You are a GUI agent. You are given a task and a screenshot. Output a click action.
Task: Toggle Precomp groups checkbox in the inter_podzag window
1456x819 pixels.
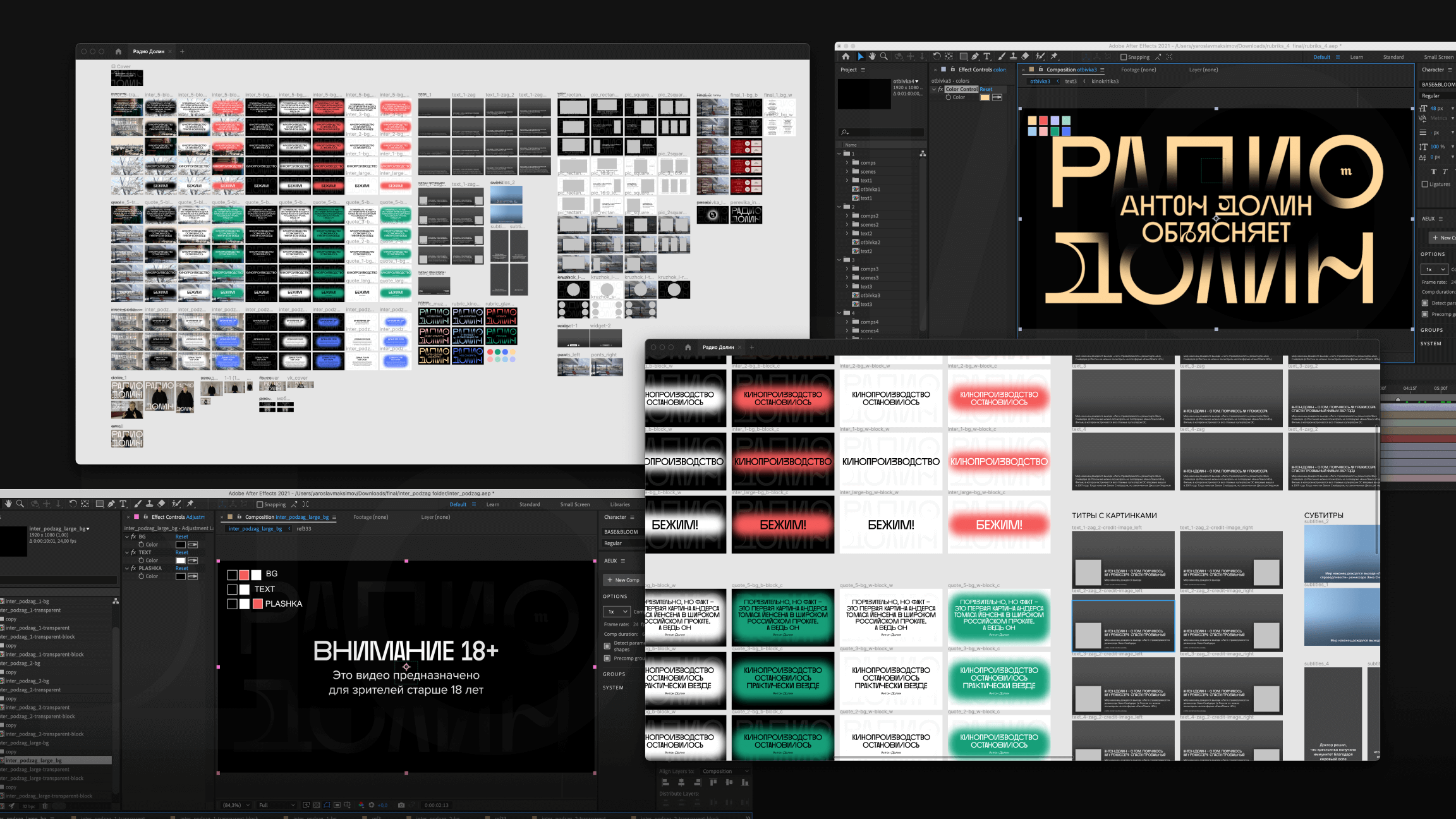pos(607,658)
